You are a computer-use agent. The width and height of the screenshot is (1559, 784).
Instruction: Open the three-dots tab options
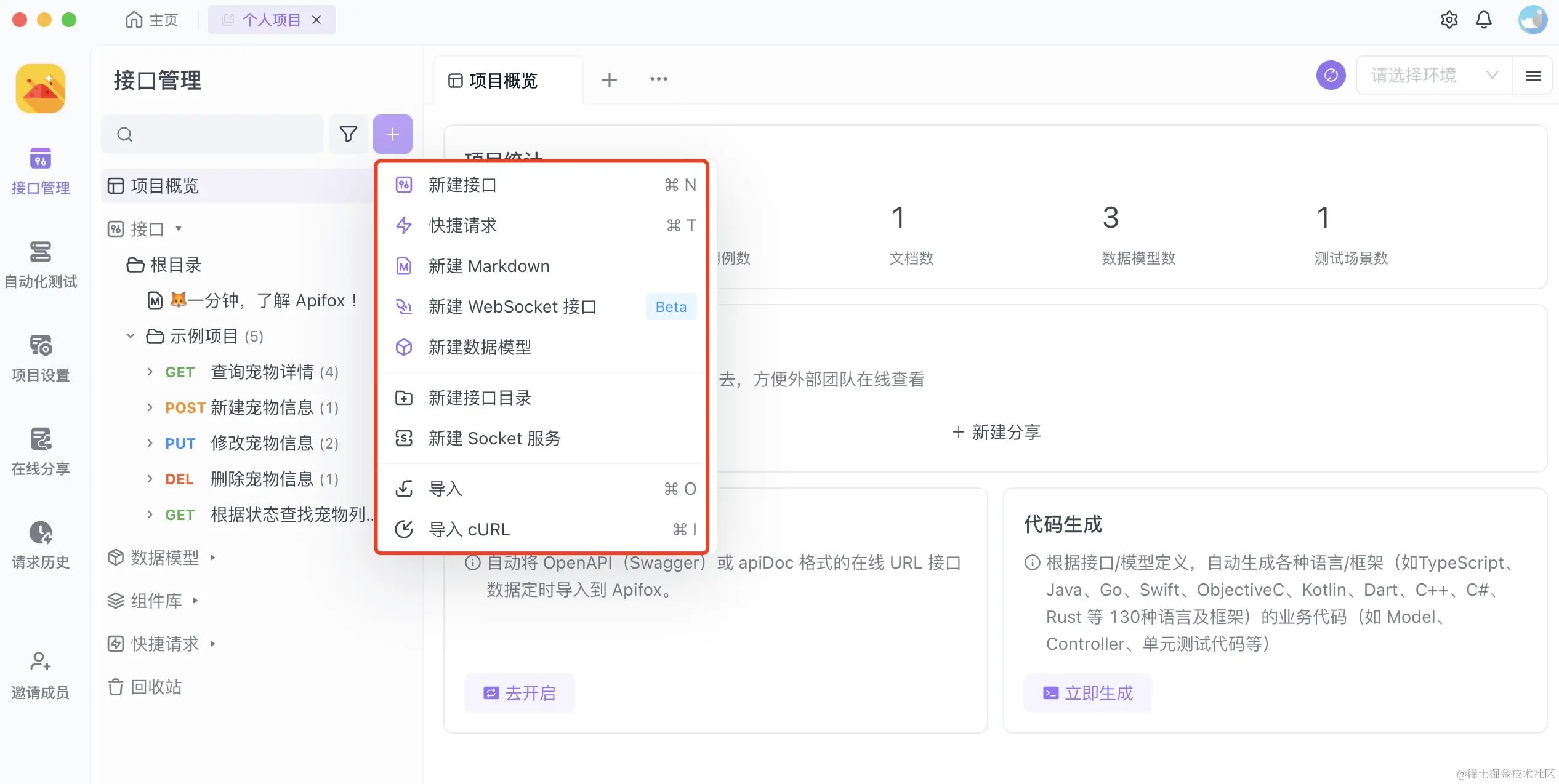pos(659,79)
